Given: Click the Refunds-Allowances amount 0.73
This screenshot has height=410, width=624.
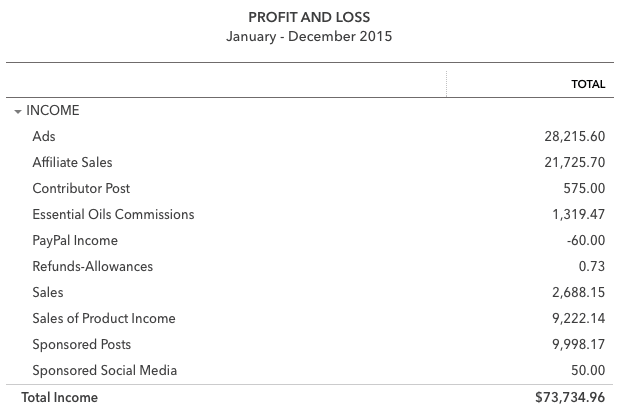Looking at the screenshot, I should click(592, 266).
